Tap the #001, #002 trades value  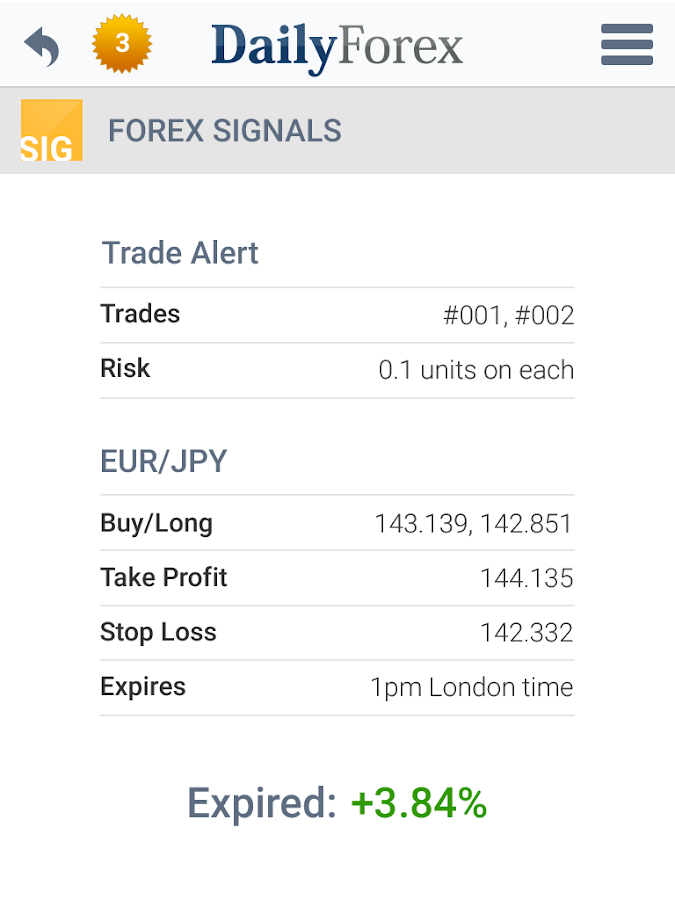(508, 316)
